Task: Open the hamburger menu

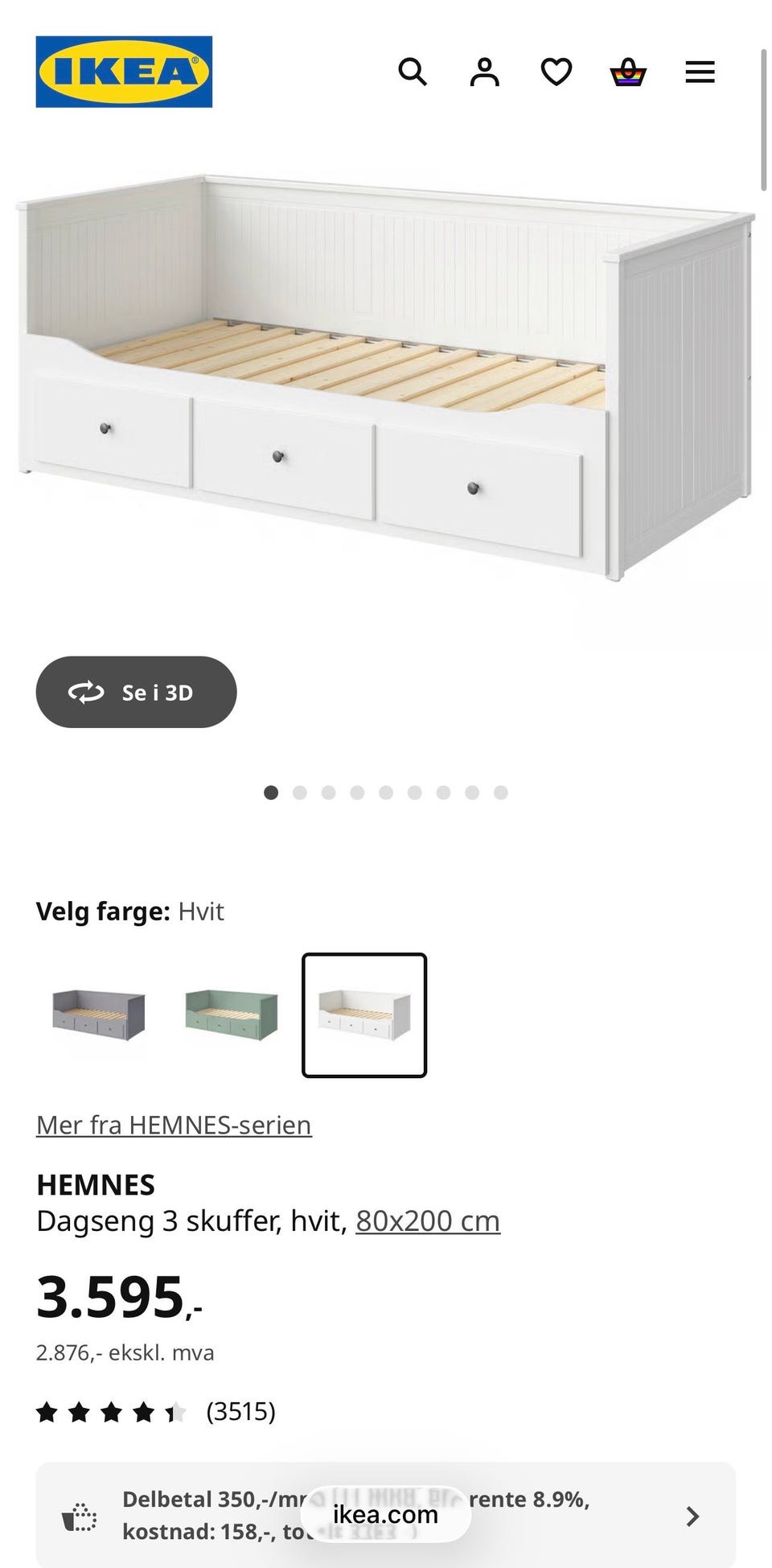Action: (700, 72)
